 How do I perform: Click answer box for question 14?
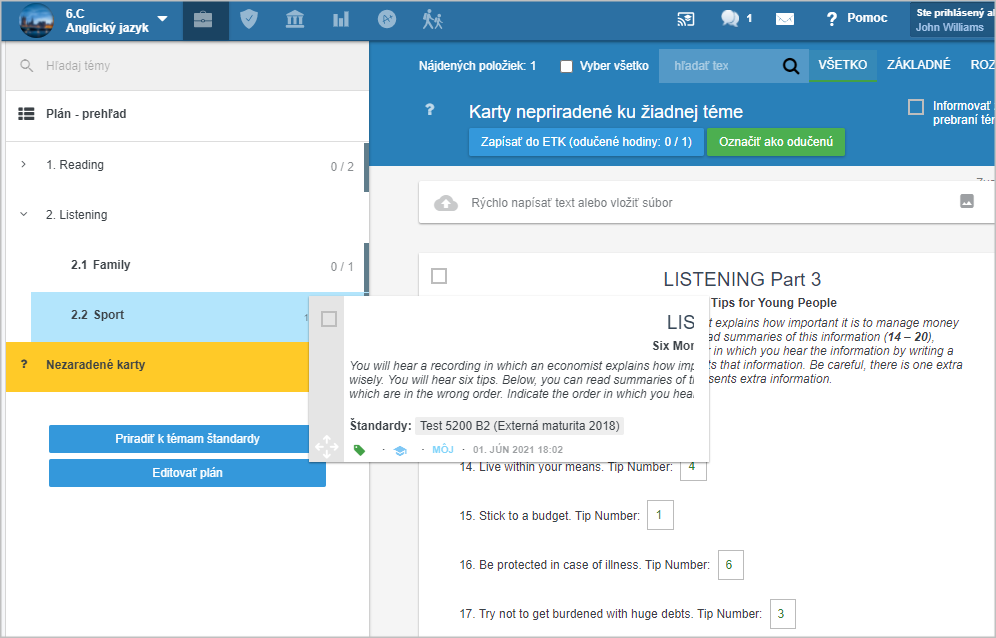693,470
